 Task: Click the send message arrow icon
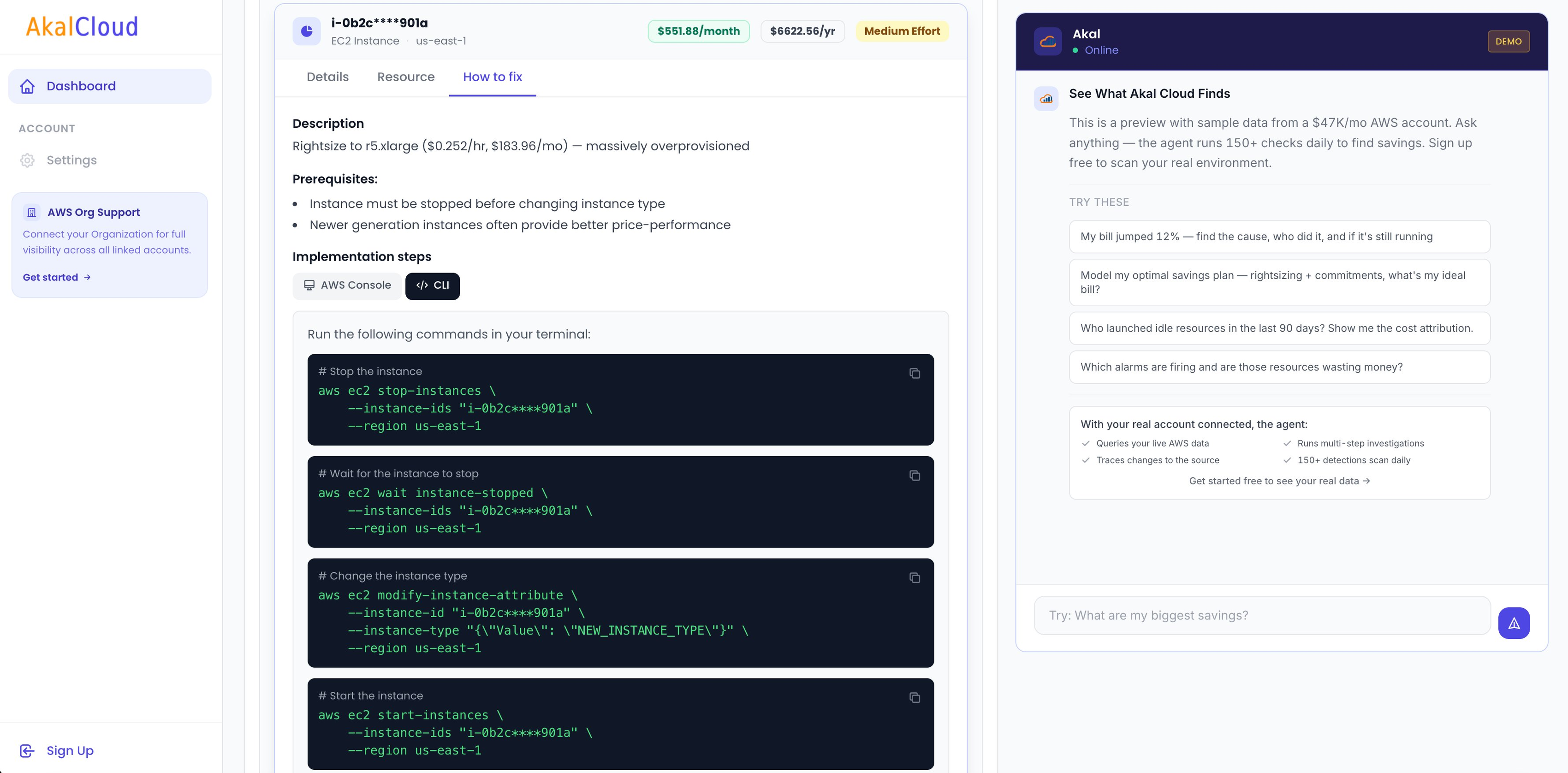point(1514,623)
